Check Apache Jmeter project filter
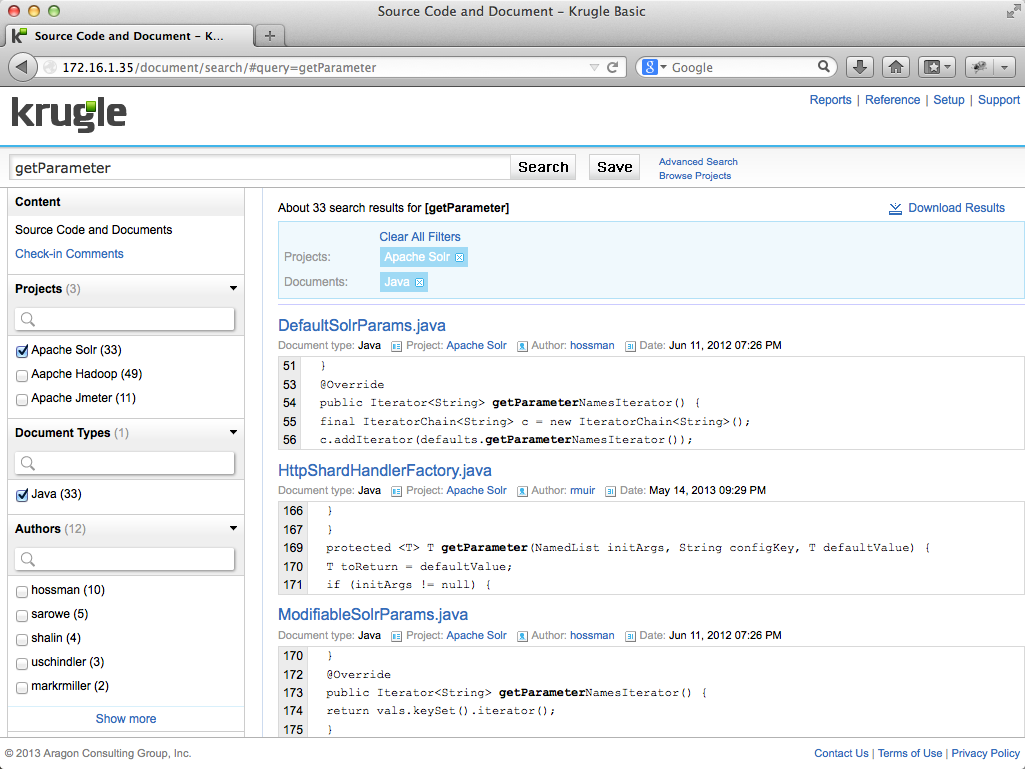 pos(22,400)
